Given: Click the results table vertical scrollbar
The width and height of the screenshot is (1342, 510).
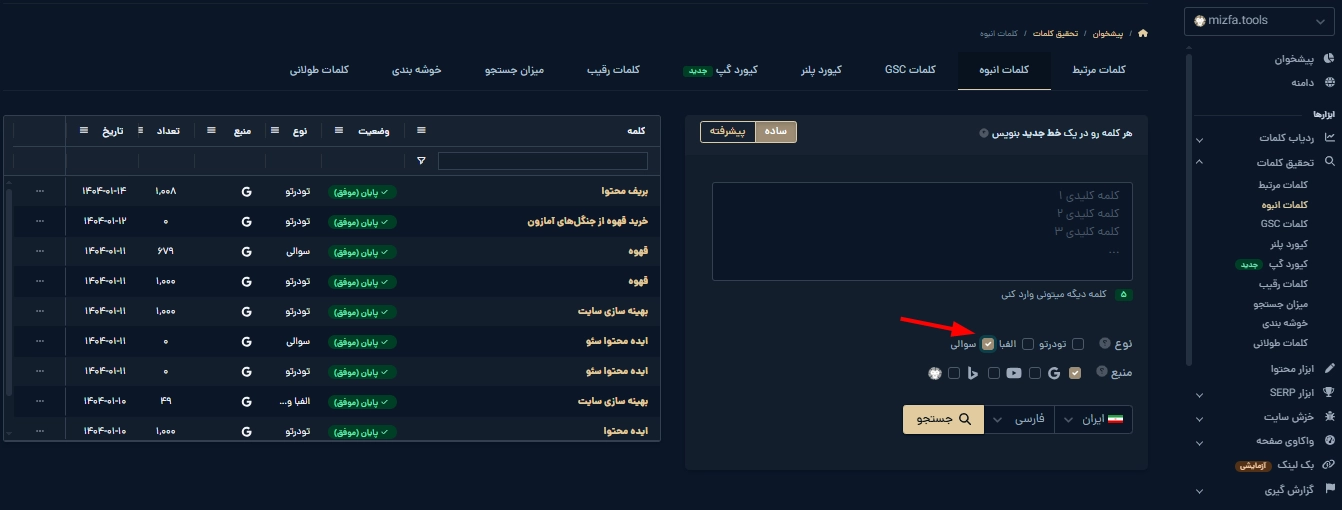Looking at the screenshot, I should click(x=8, y=290).
